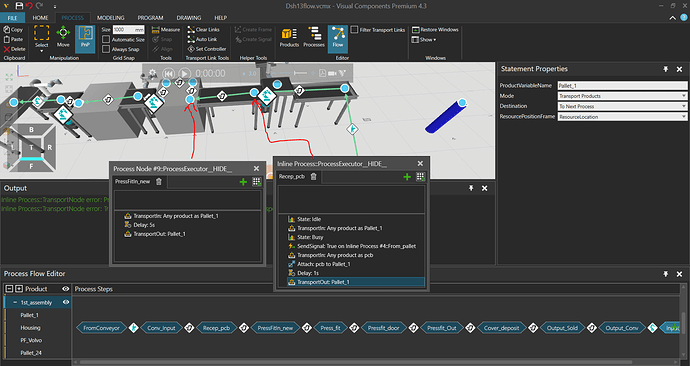
Task: Expand the Select tool dropdown arrow
Action: 41,51
